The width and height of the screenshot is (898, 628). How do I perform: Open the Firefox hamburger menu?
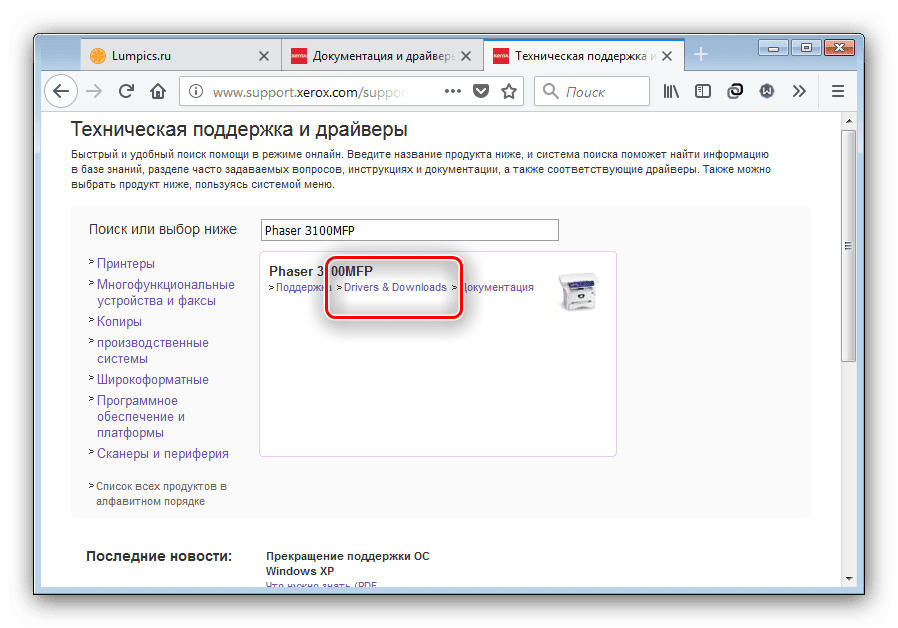(838, 91)
